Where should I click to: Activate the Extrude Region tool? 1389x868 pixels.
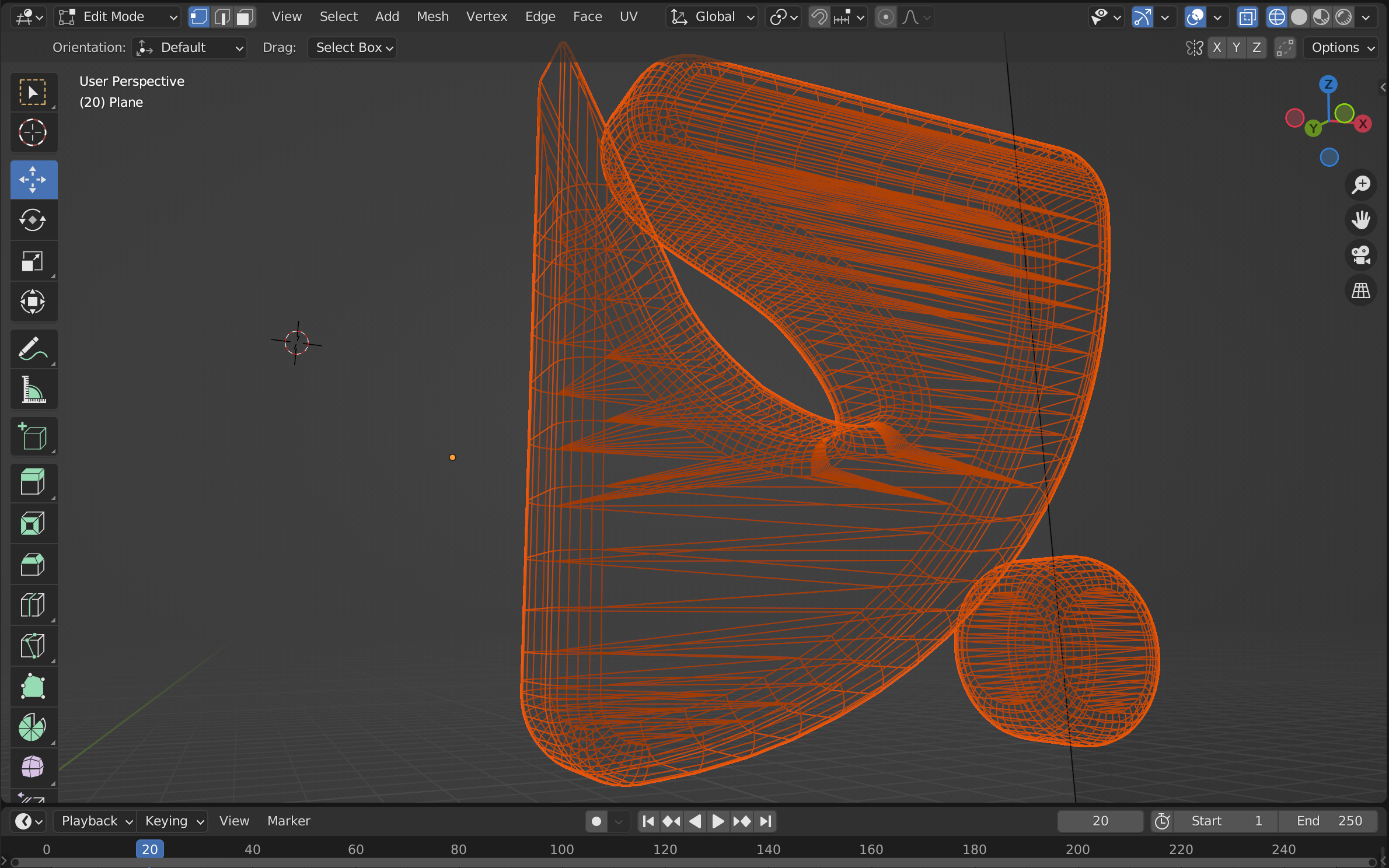pyautogui.click(x=33, y=482)
